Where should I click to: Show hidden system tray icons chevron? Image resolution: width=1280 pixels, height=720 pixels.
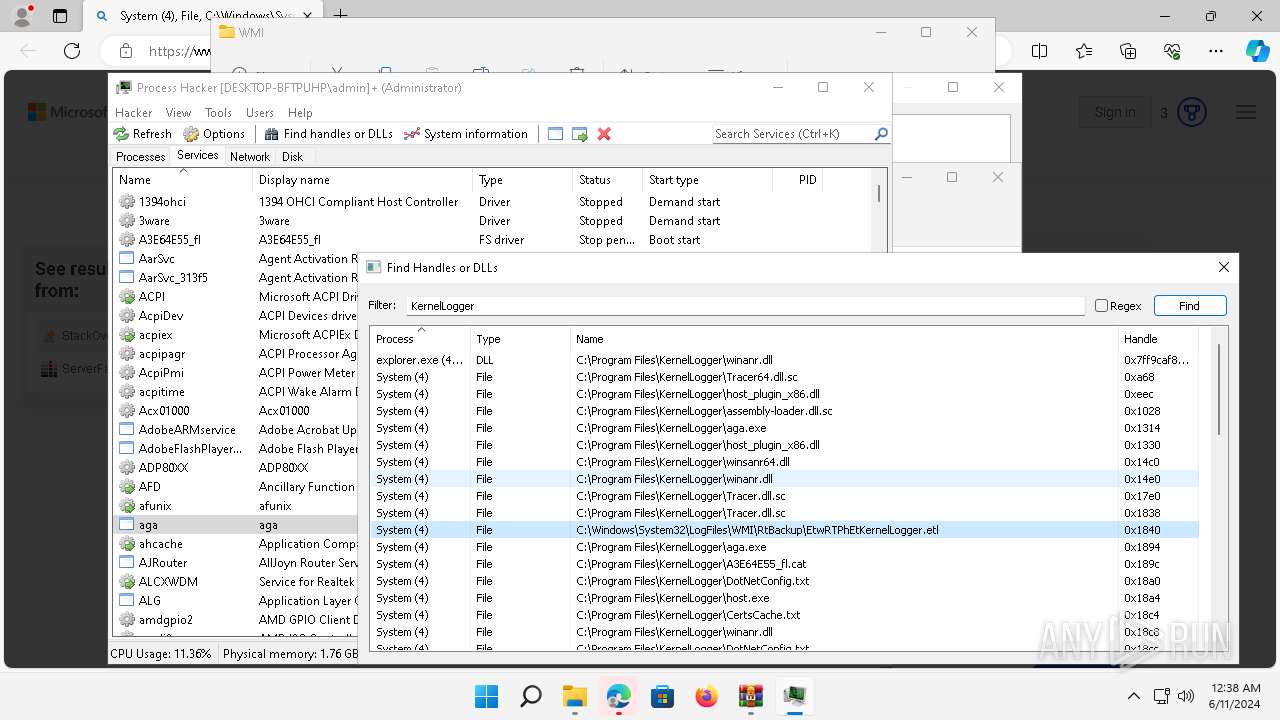click(x=1133, y=696)
